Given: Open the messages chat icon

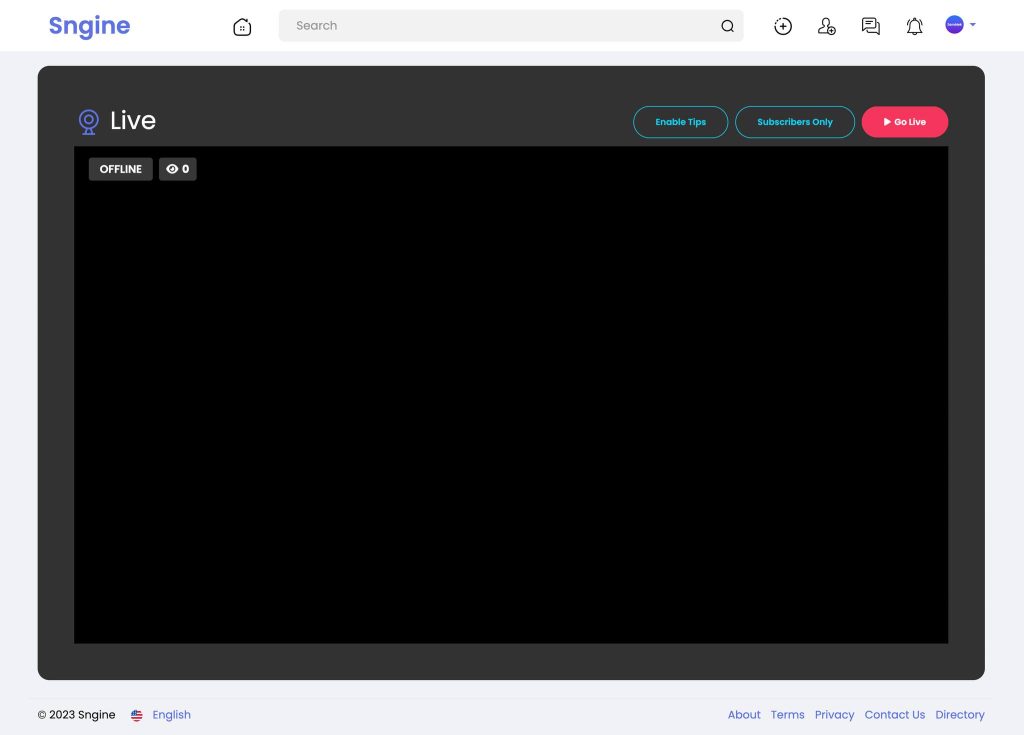Looking at the screenshot, I should click(871, 26).
